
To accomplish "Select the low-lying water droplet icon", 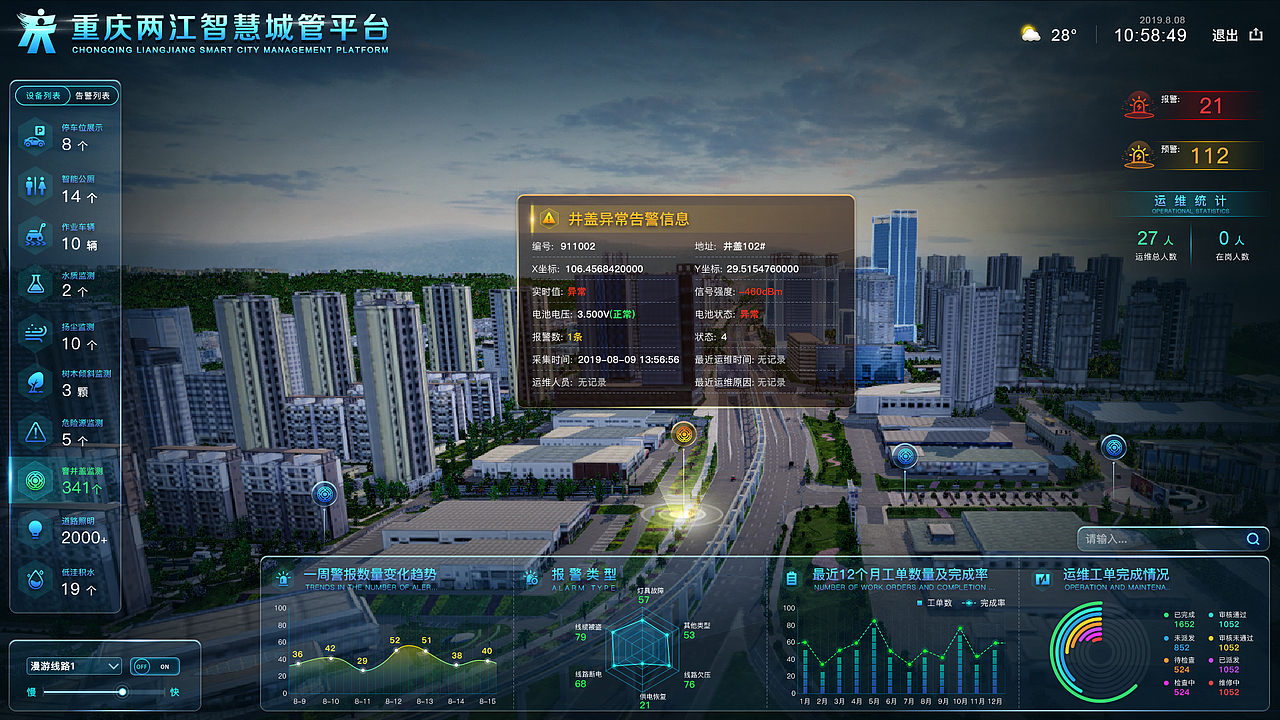I will point(35,579).
